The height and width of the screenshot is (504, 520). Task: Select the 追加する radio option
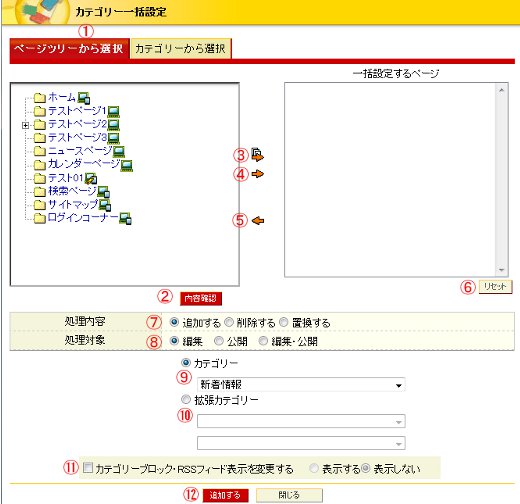[x=174, y=322]
